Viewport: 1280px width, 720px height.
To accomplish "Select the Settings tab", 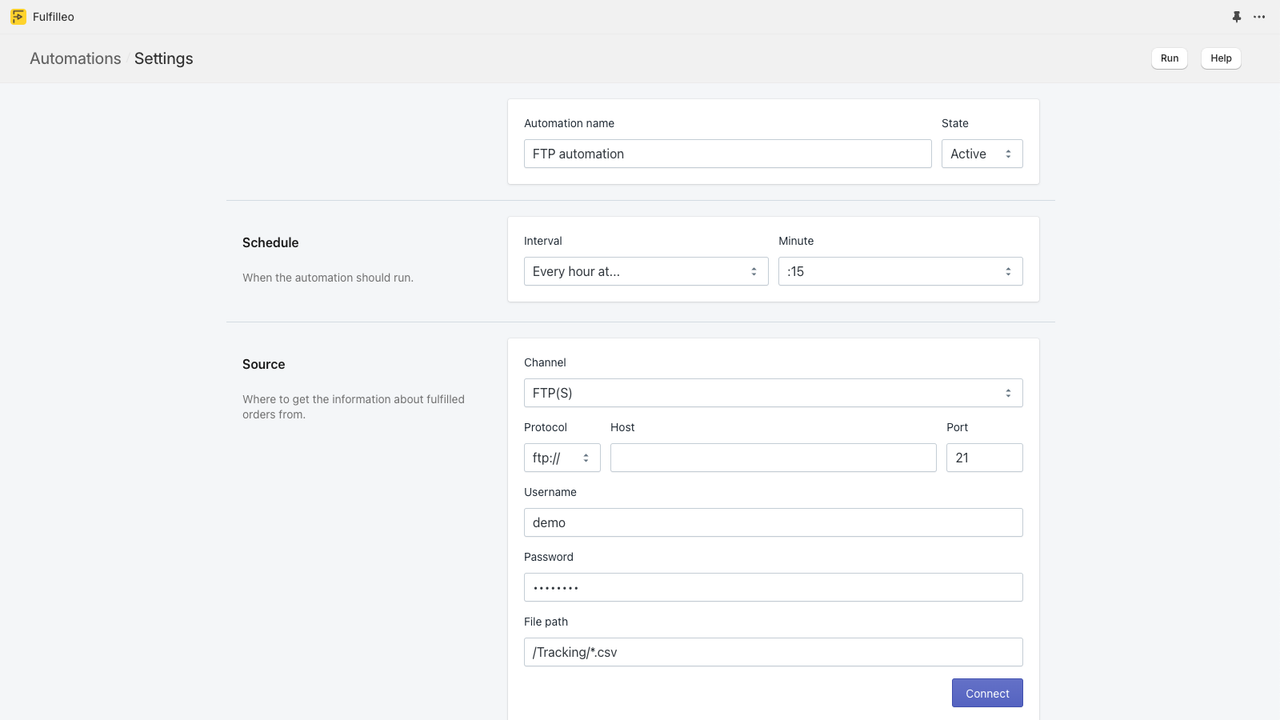I will (163, 58).
